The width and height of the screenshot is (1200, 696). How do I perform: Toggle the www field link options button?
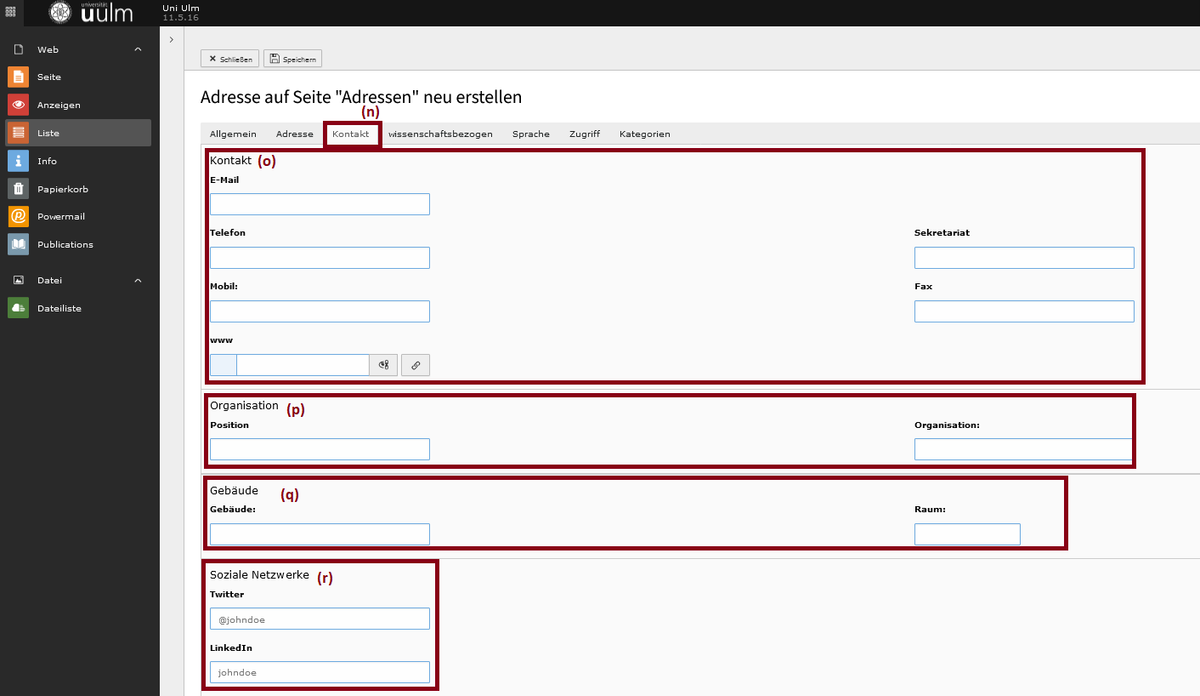(x=383, y=365)
